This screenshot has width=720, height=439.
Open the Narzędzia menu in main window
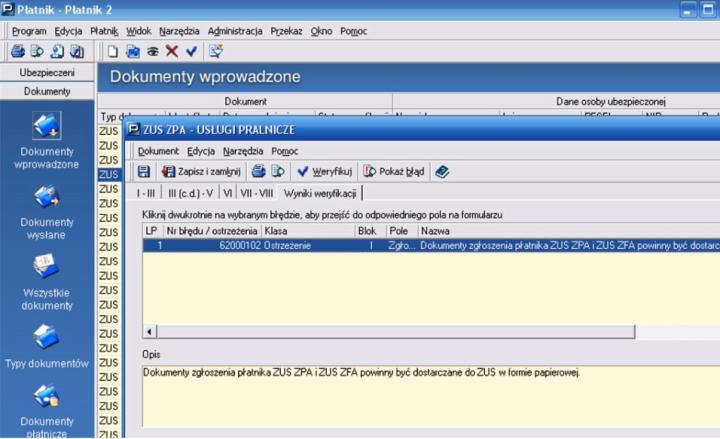pyautogui.click(x=179, y=31)
